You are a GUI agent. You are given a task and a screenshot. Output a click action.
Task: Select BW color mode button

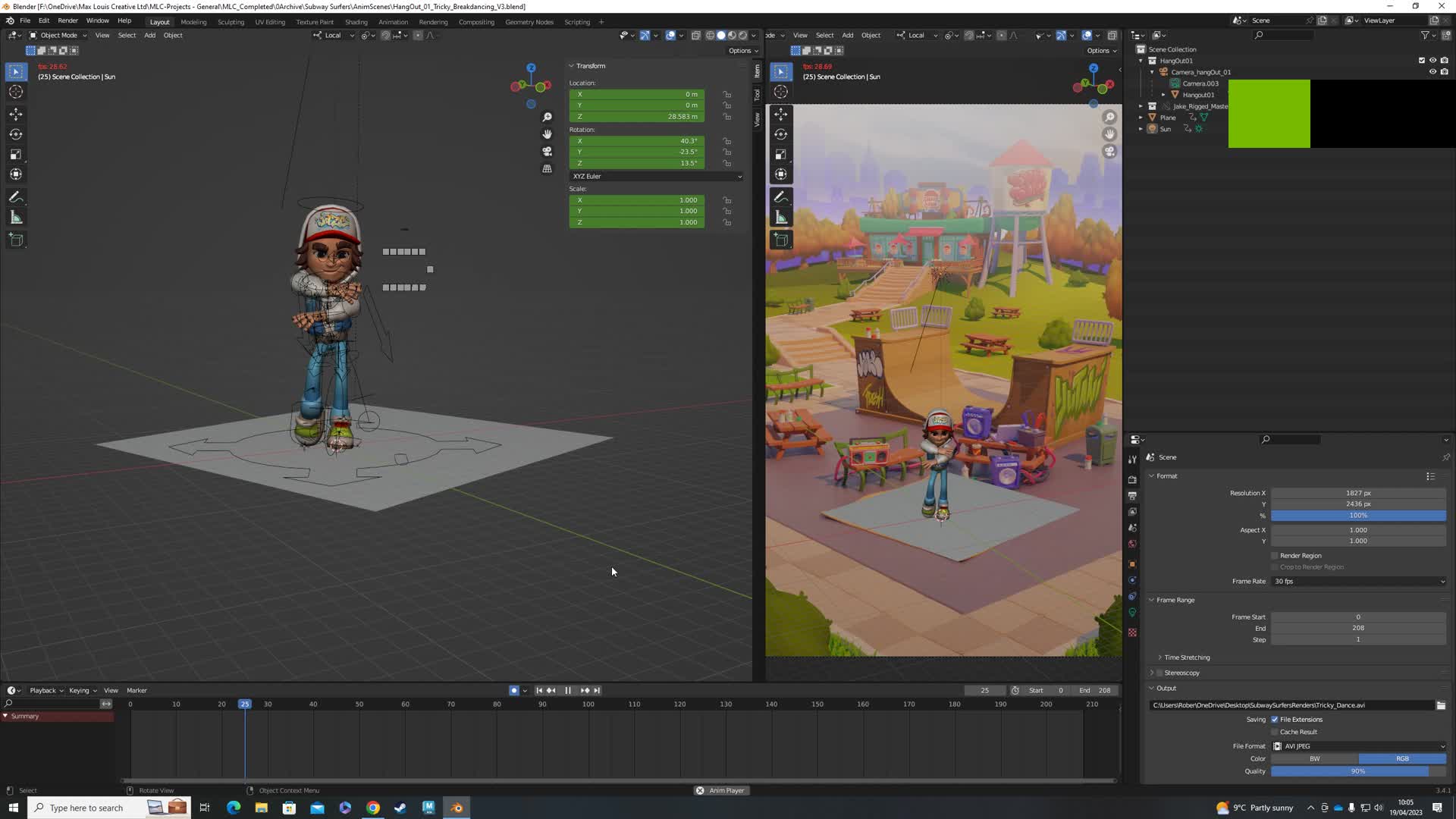(x=1315, y=759)
